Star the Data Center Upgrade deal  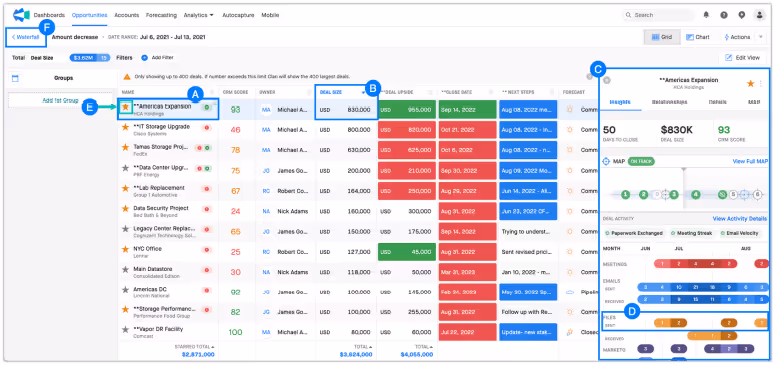coord(126,168)
